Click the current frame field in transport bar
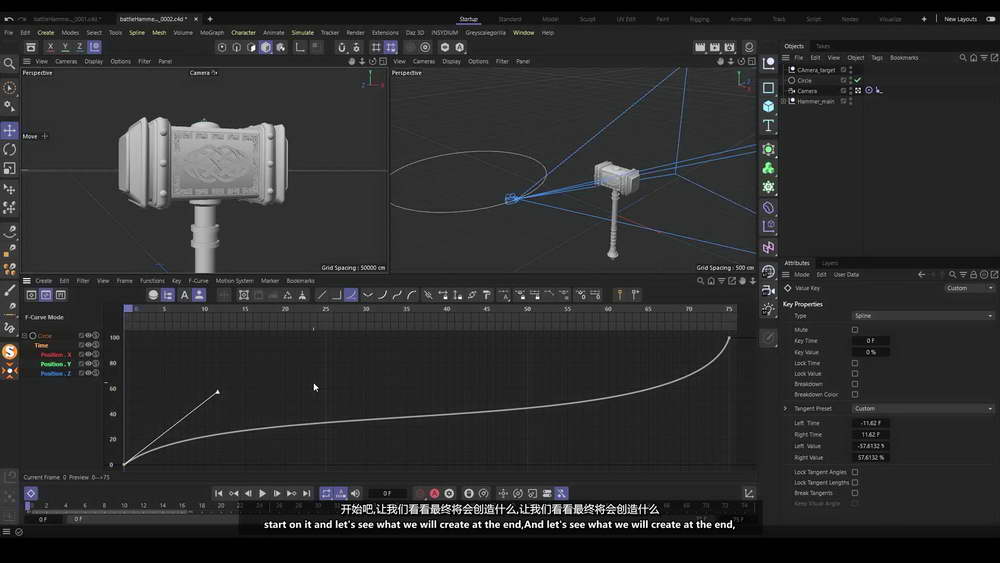The width and height of the screenshot is (1000, 563). pyautogui.click(x=387, y=494)
